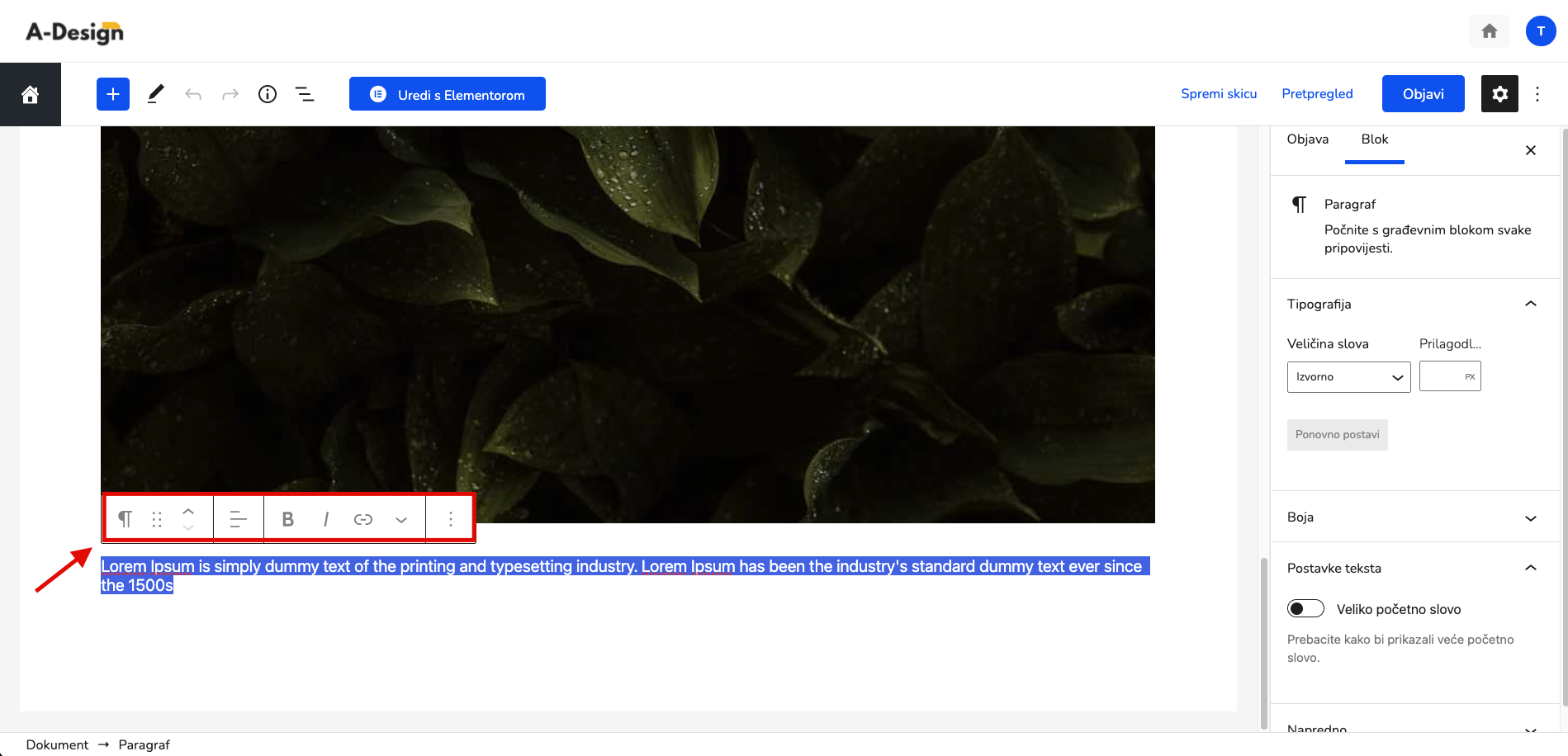Enable the Veliko početno slovo switch
This screenshot has width=1568, height=756.
1305,609
